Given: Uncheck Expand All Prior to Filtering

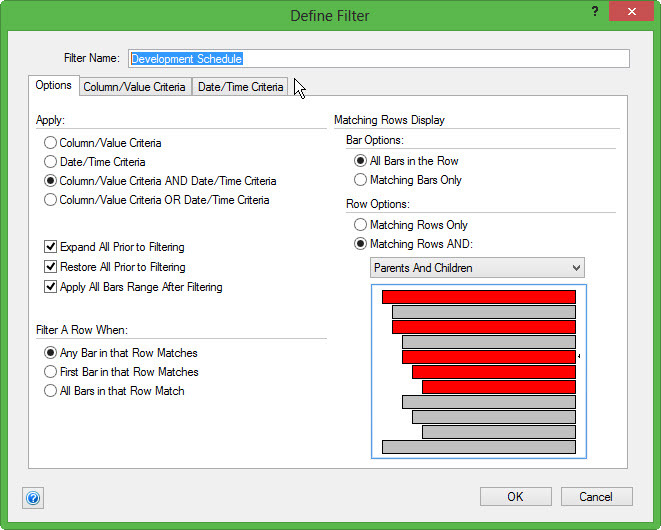Looking at the screenshot, I should pyautogui.click(x=51, y=247).
